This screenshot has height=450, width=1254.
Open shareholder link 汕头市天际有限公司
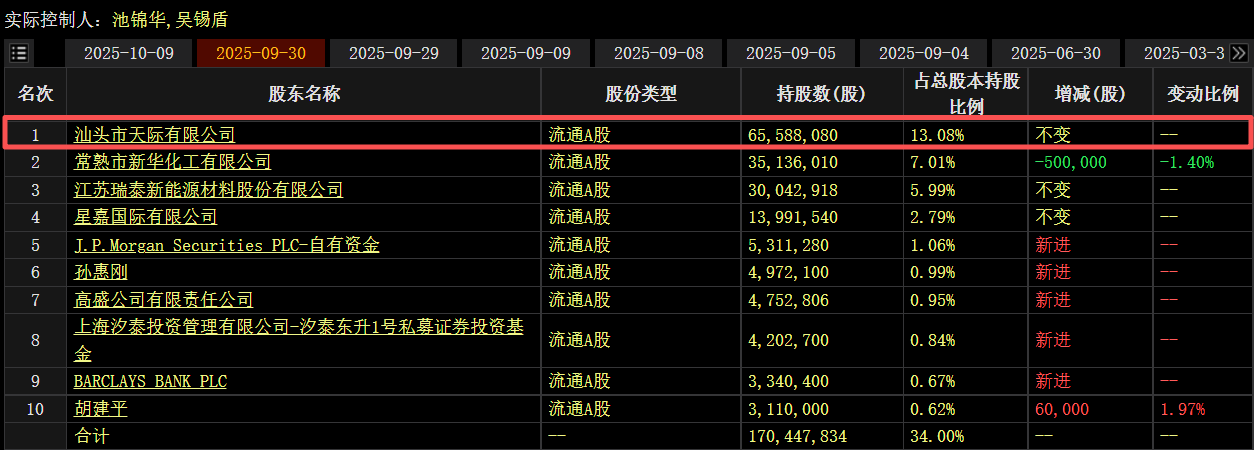[x=155, y=134]
